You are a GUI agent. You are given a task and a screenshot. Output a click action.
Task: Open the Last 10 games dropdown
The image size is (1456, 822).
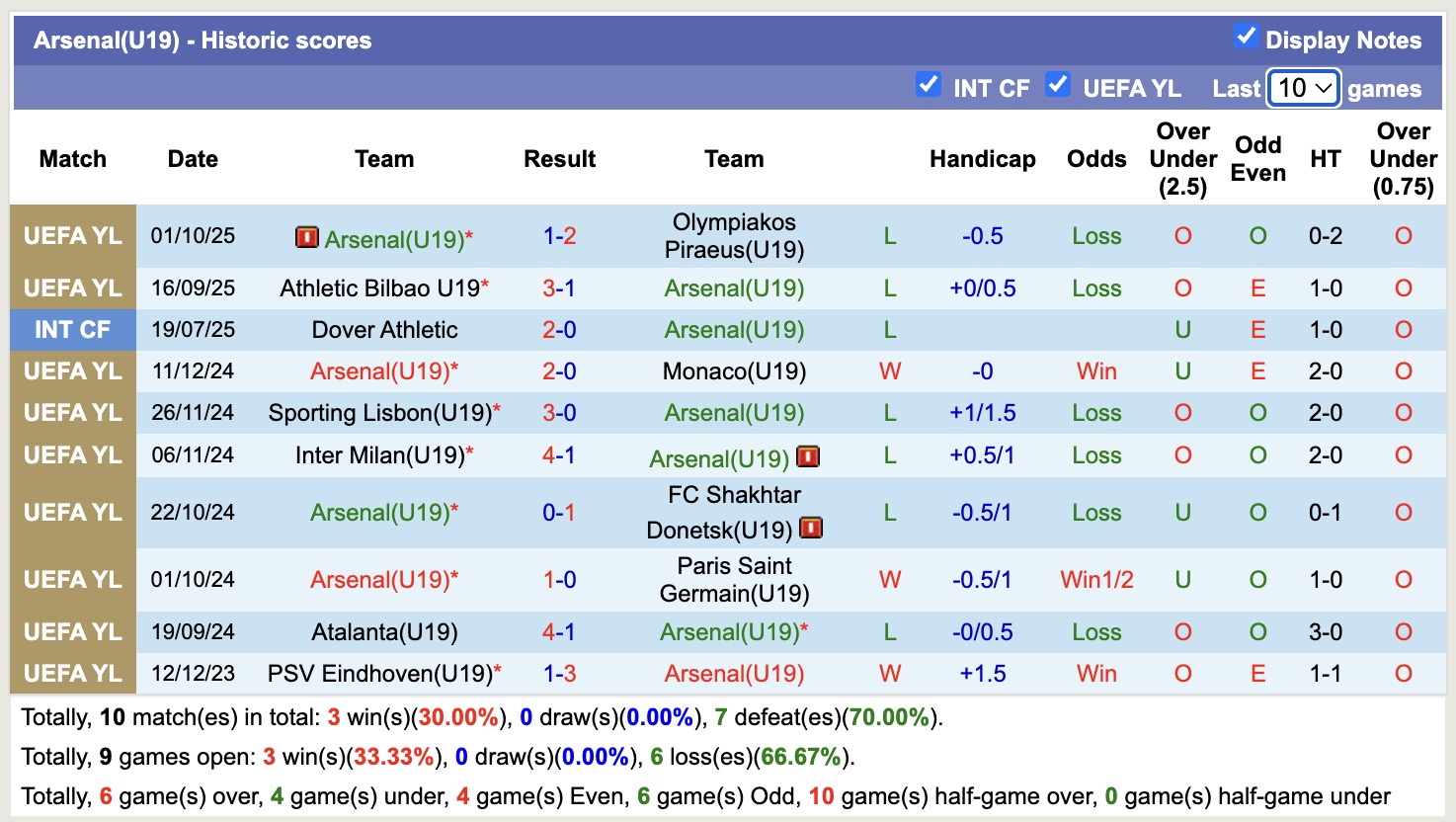pyautogui.click(x=1304, y=88)
